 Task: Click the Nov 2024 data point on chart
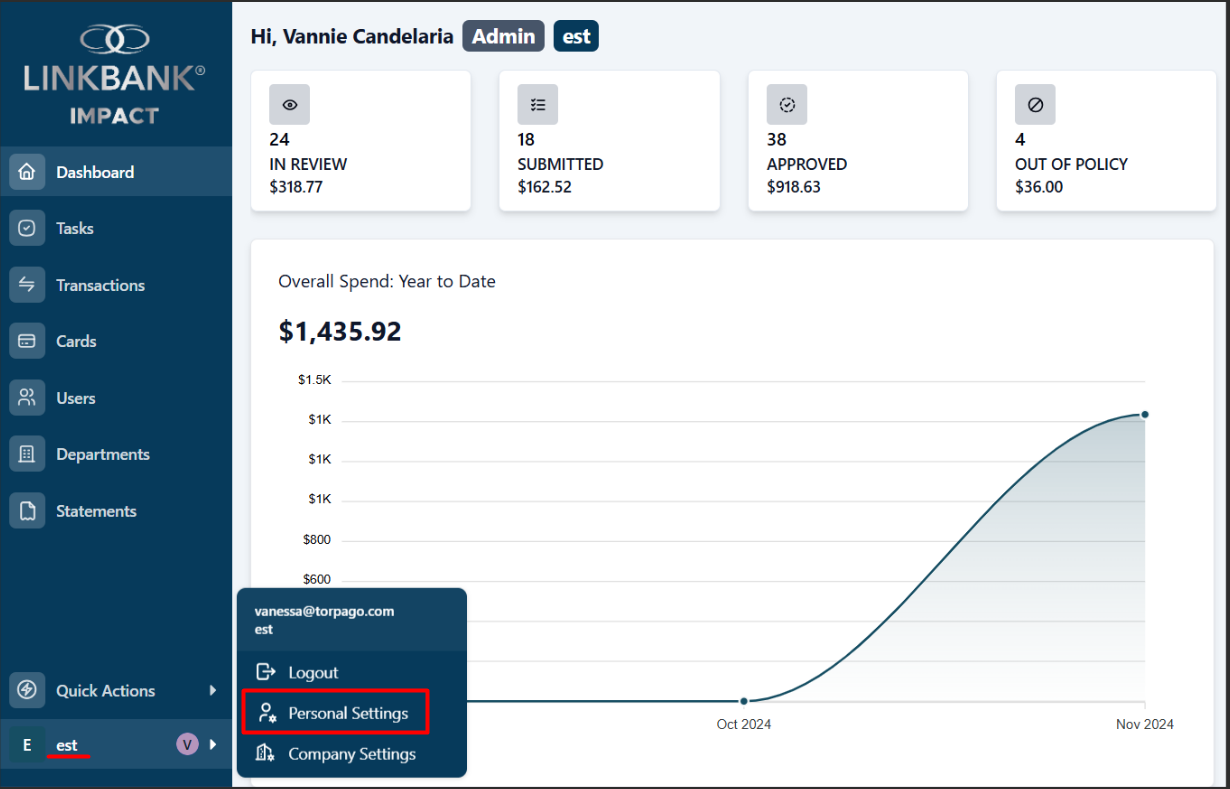pos(1144,414)
